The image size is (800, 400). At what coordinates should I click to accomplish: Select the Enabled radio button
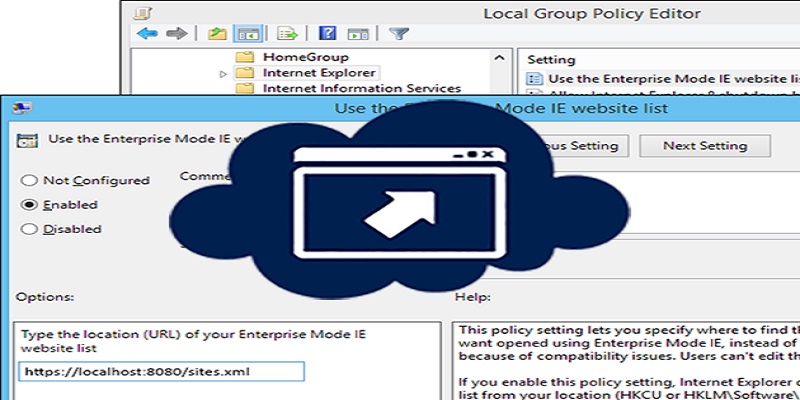pos(29,205)
